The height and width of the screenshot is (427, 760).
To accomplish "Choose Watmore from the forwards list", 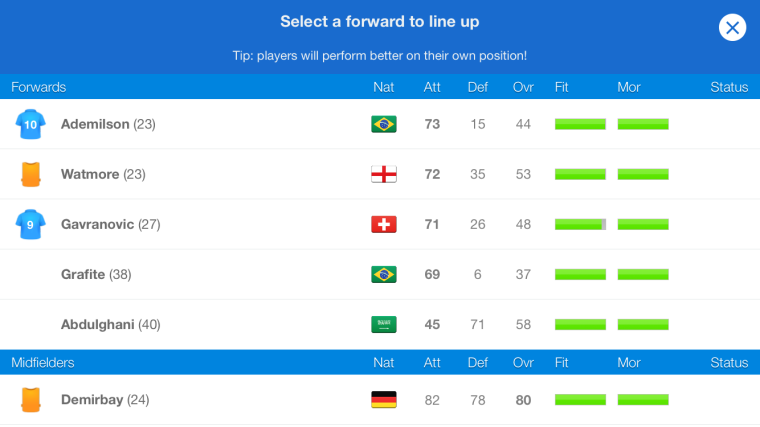I will [380, 174].
